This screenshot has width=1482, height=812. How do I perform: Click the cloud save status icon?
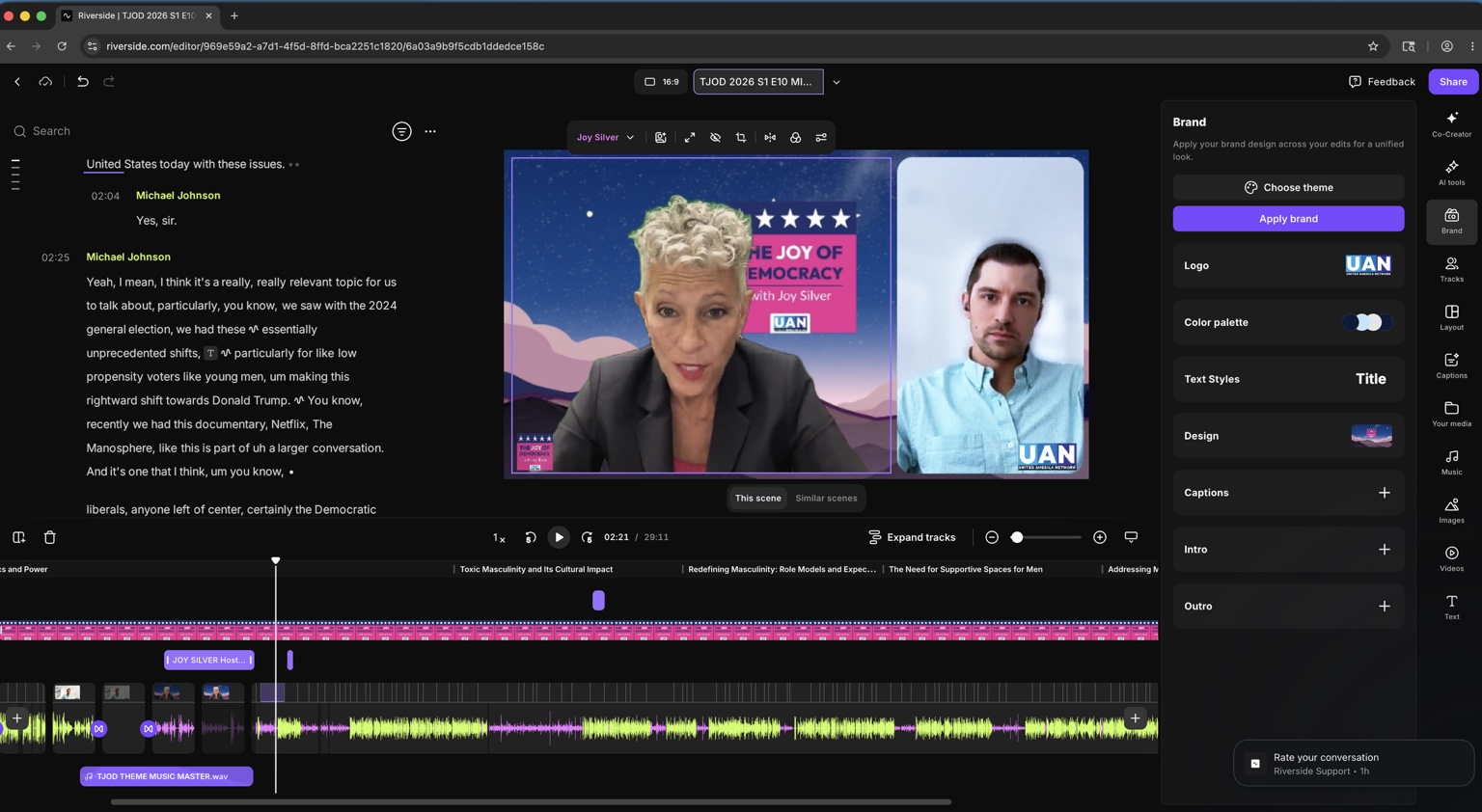pyautogui.click(x=45, y=82)
